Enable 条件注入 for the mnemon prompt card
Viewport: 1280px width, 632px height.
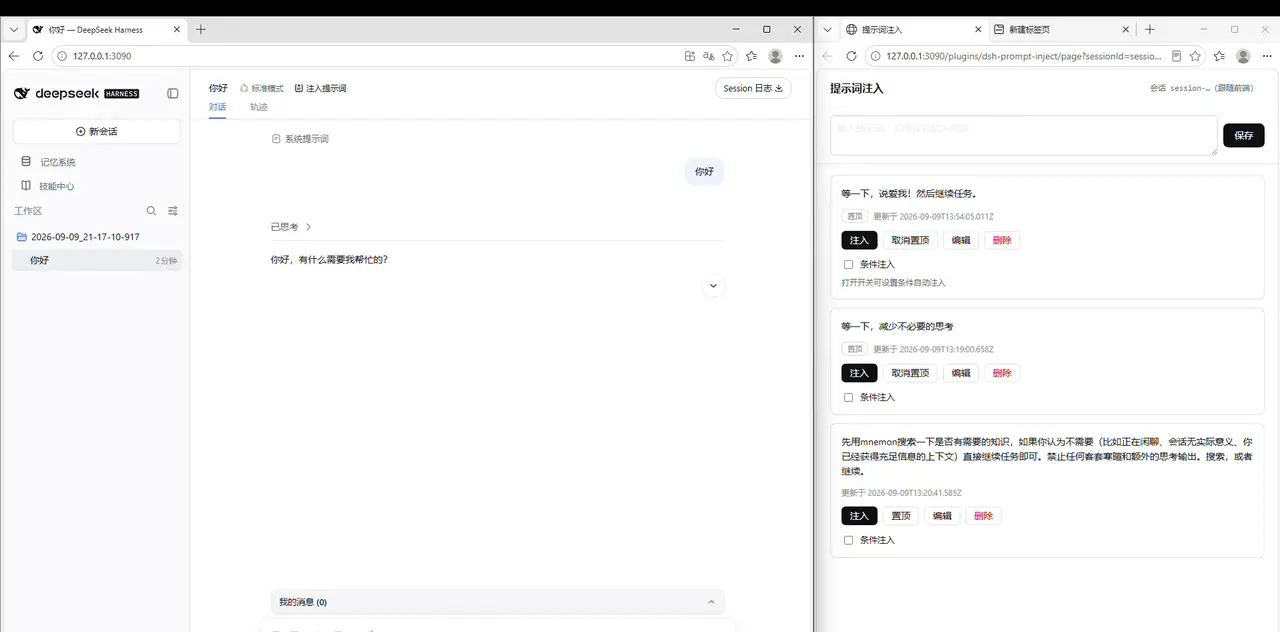click(x=849, y=540)
